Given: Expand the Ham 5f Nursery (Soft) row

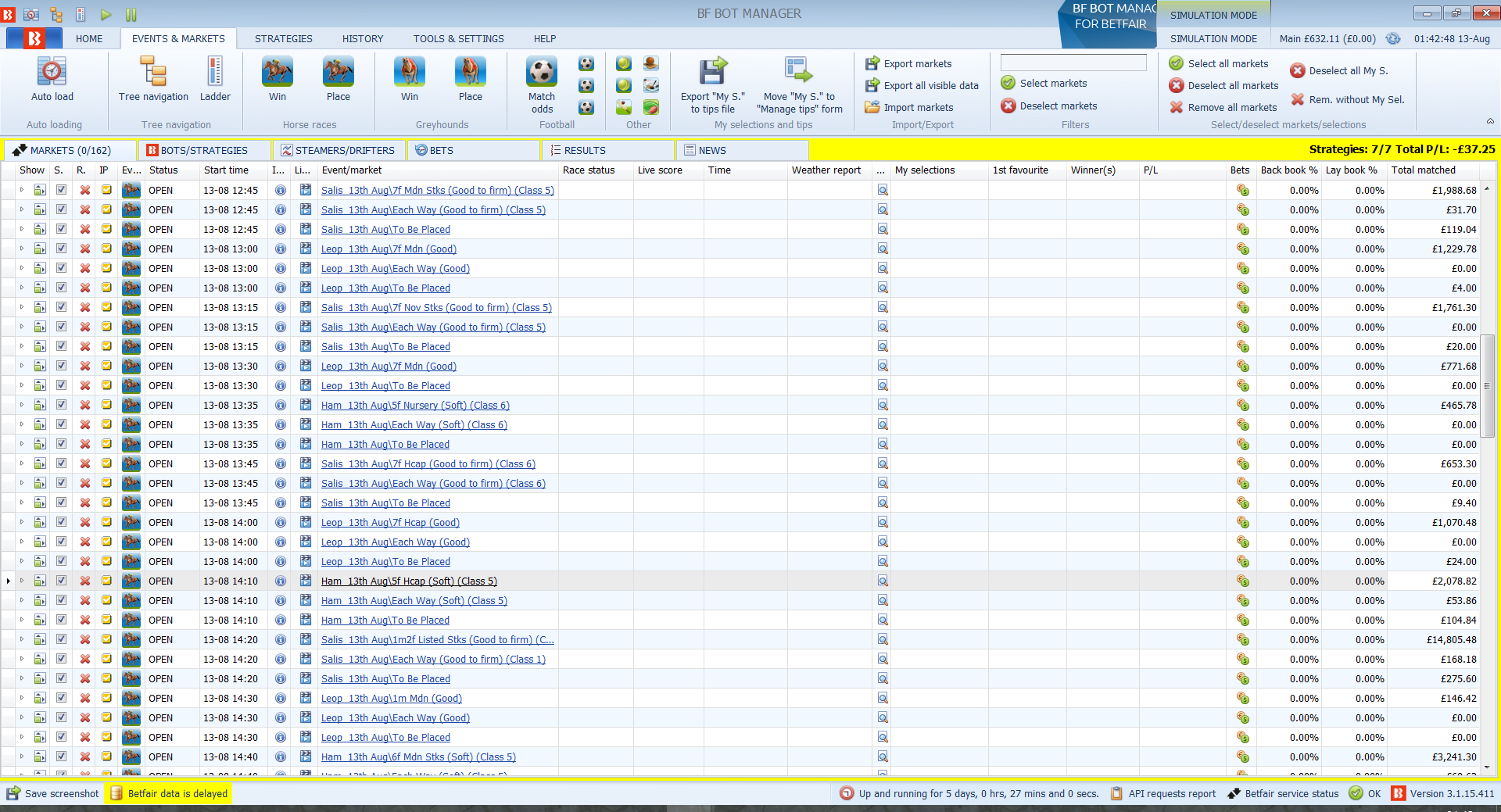Looking at the screenshot, I should [22, 405].
